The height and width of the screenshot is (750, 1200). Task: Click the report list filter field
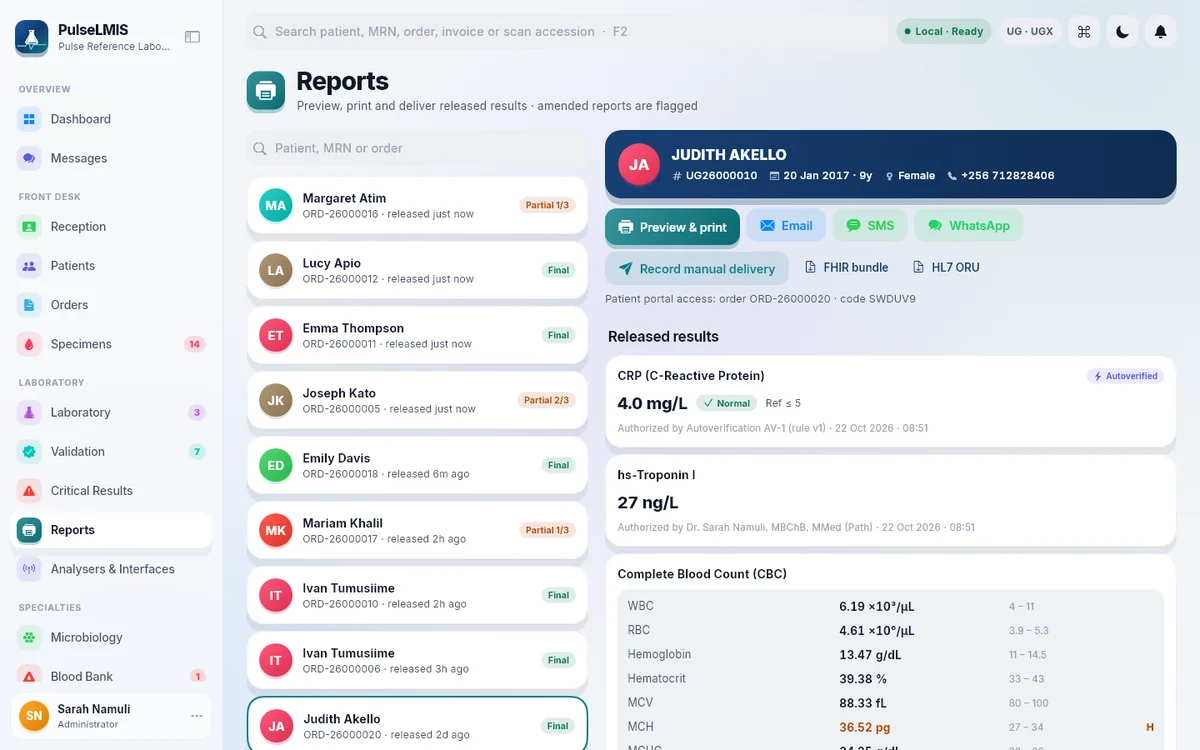click(417, 148)
